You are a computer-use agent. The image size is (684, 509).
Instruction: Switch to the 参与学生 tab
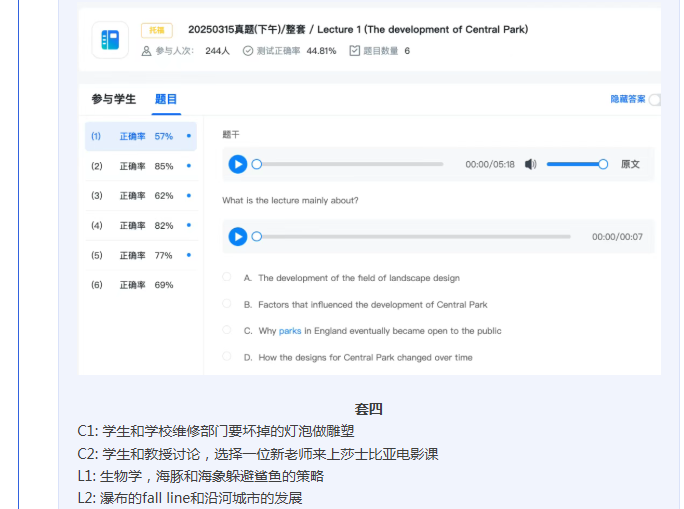[113, 99]
